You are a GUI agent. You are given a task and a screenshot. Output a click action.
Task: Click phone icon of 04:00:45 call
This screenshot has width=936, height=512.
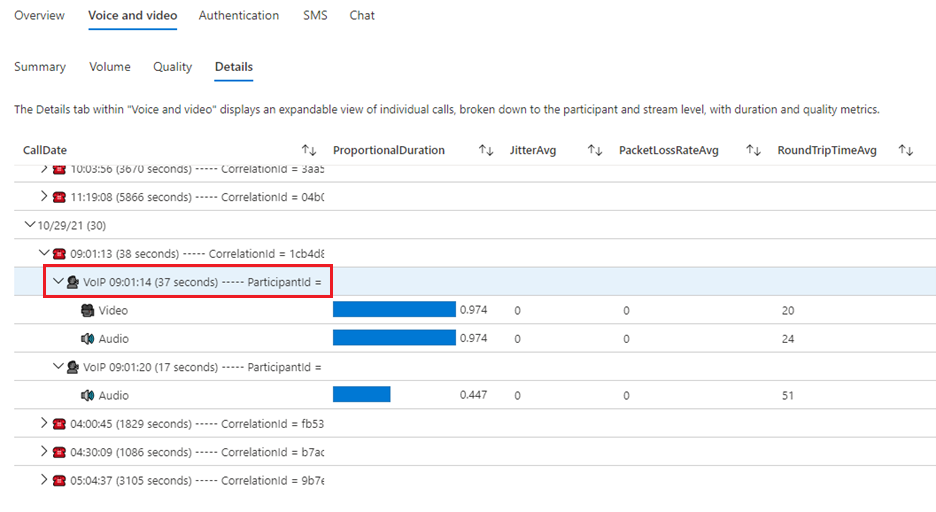pyautogui.click(x=59, y=424)
